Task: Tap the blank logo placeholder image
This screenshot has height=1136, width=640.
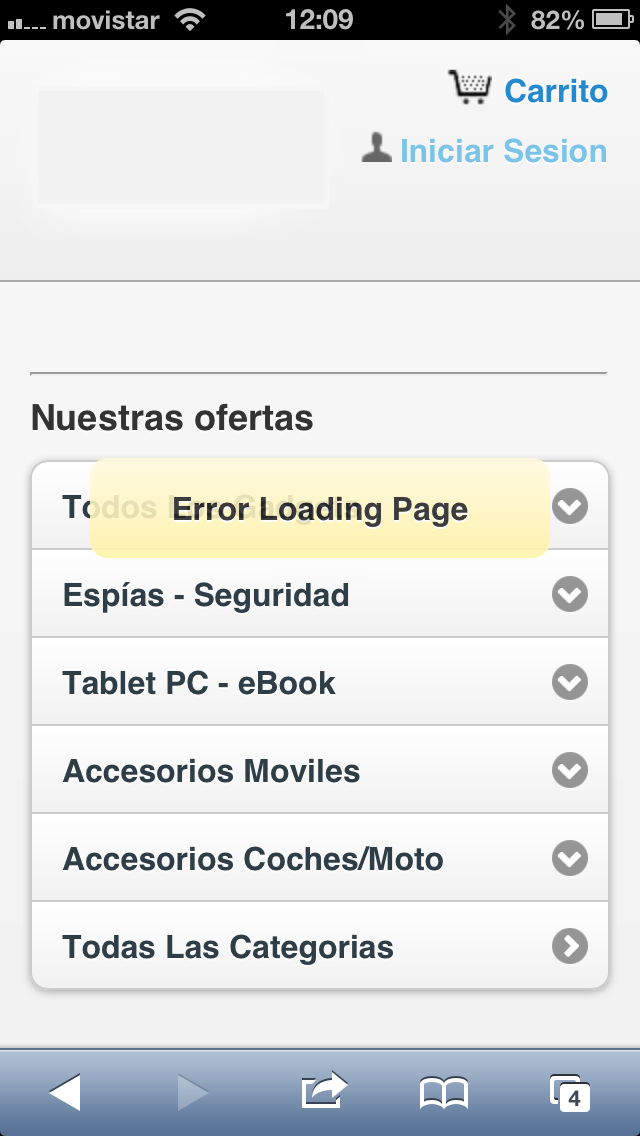Action: tap(181, 148)
